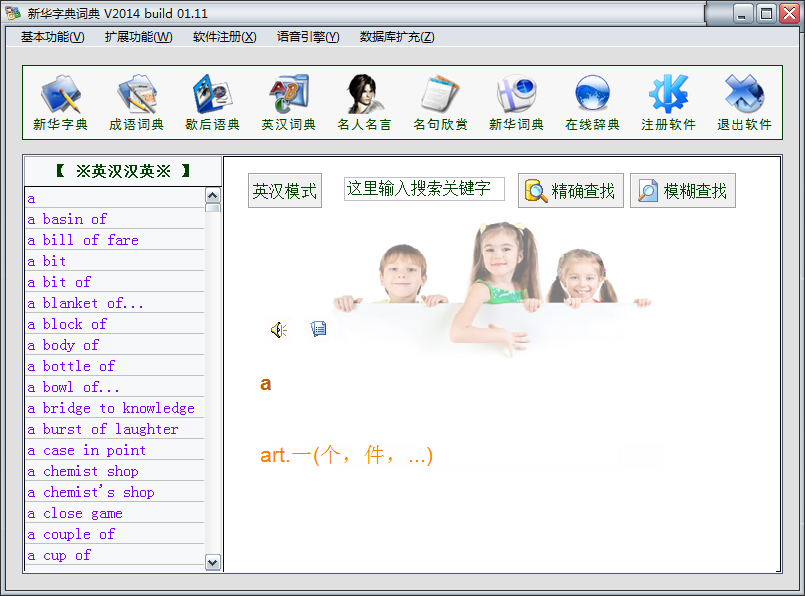The height and width of the screenshot is (596, 805).
Task: Select 'a cup of' entry
Action: pos(114,555)
